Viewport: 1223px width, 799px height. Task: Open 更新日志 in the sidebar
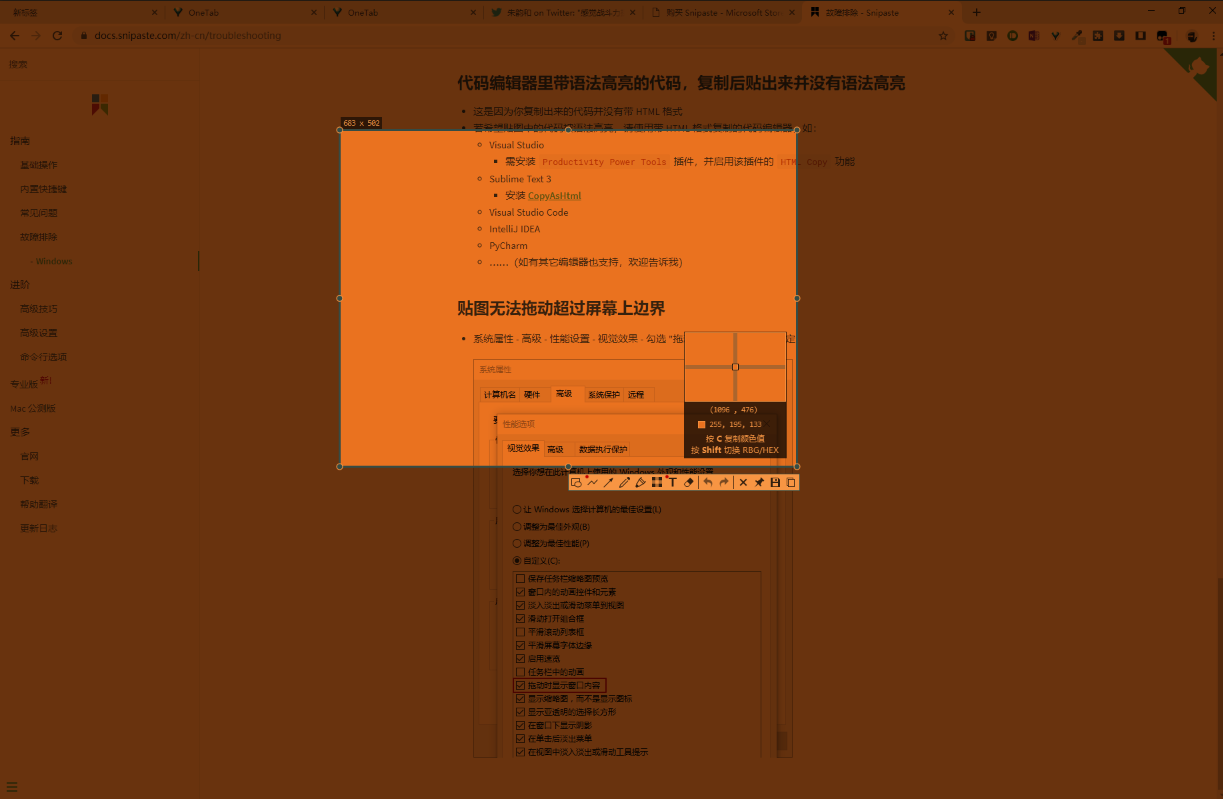pyautogui.click(x=39, y=528)
